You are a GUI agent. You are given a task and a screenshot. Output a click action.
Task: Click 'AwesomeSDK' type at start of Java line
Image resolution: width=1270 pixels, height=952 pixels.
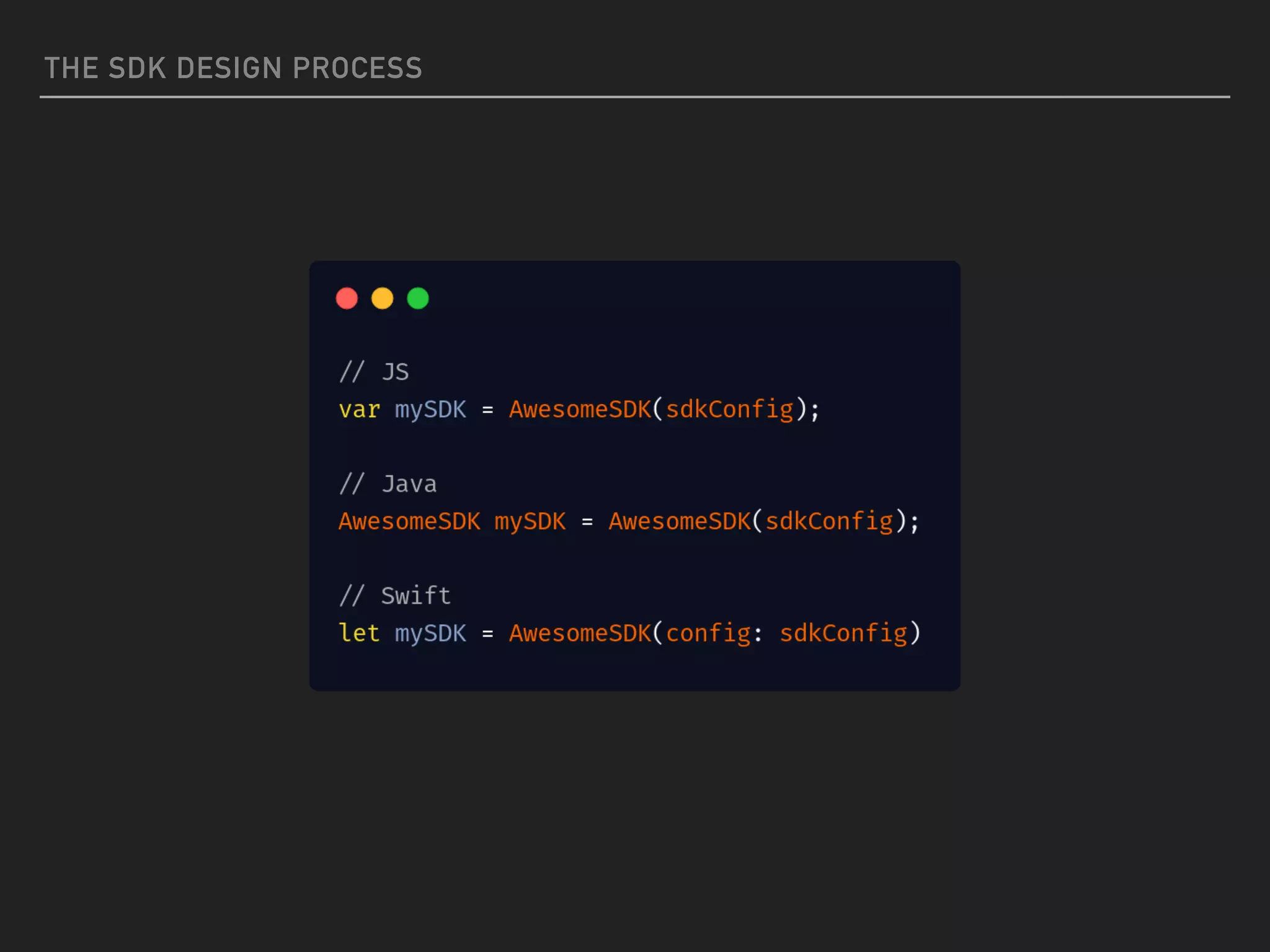point(409,521)
